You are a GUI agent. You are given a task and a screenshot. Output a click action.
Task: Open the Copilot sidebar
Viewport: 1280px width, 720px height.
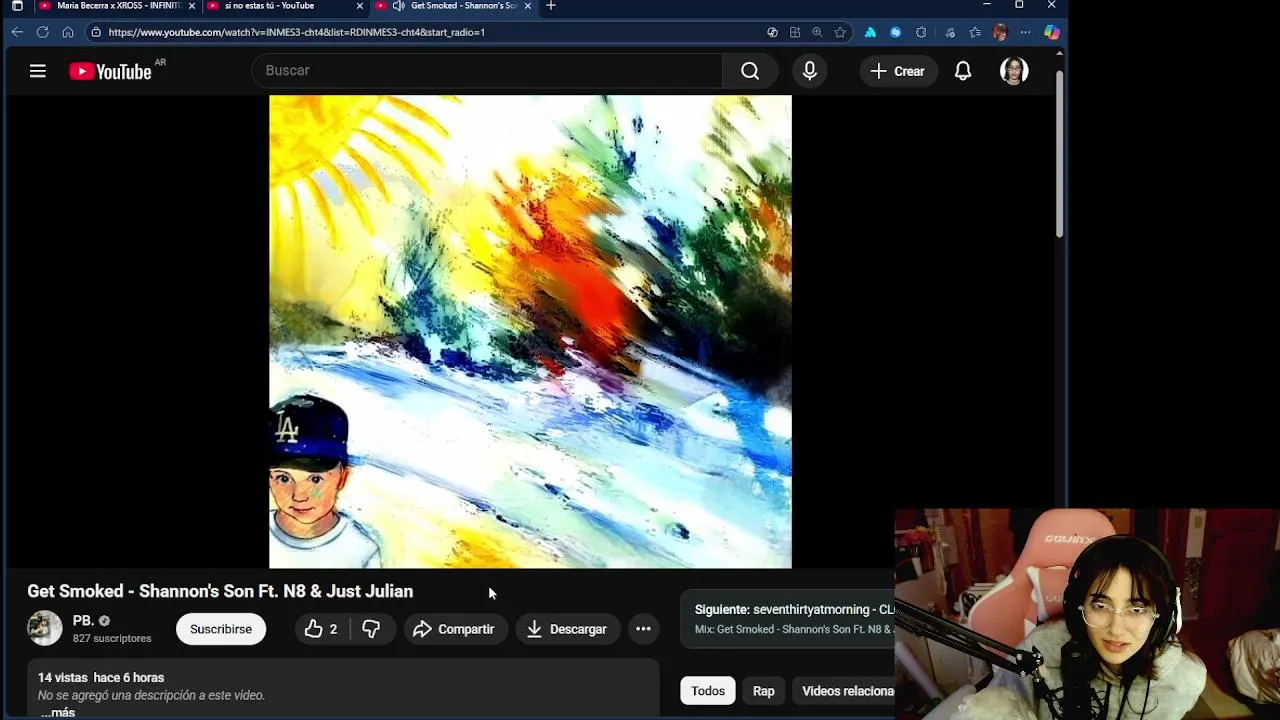1052,32
